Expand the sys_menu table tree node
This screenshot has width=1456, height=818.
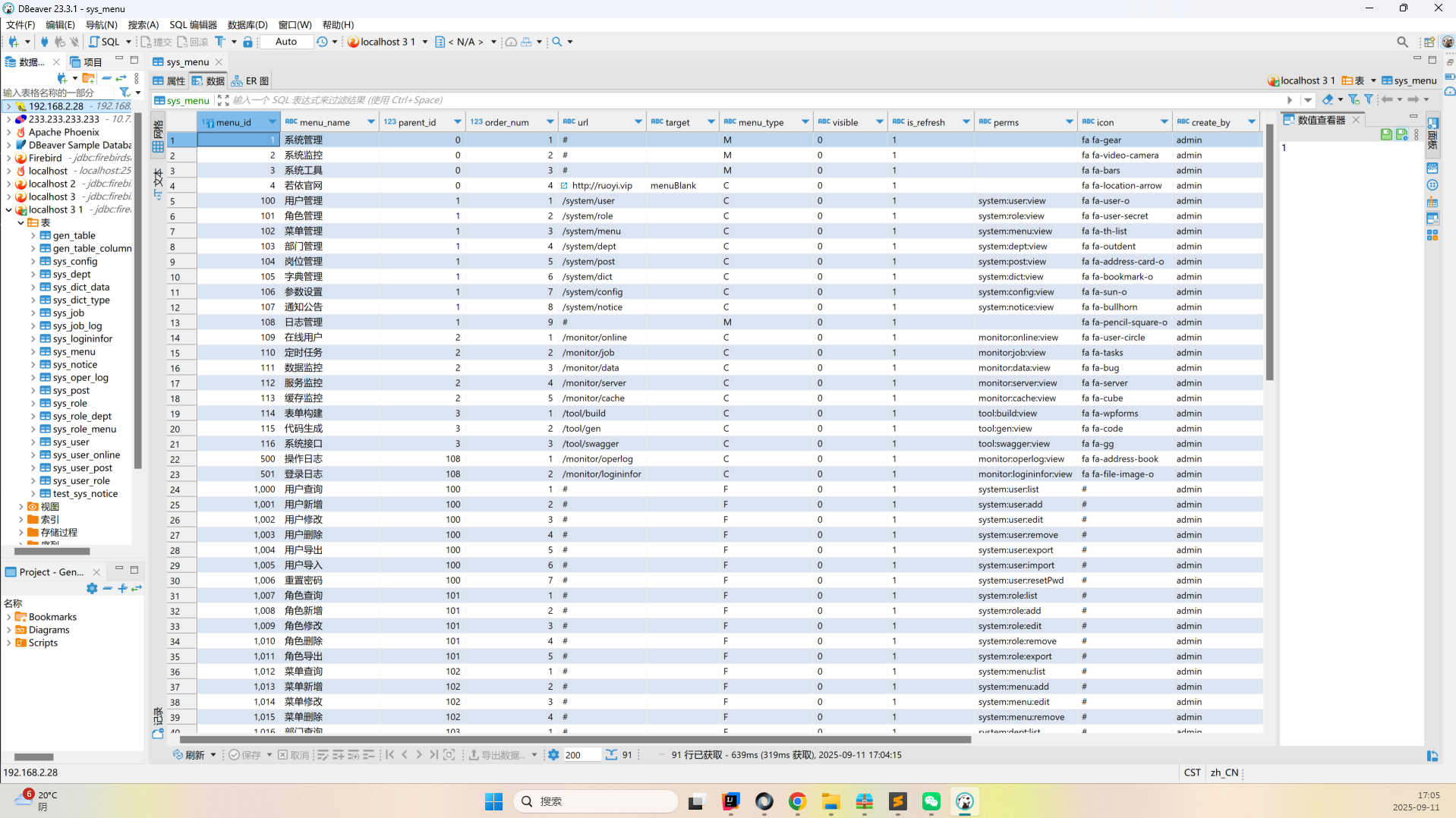[x=33, y=352]
